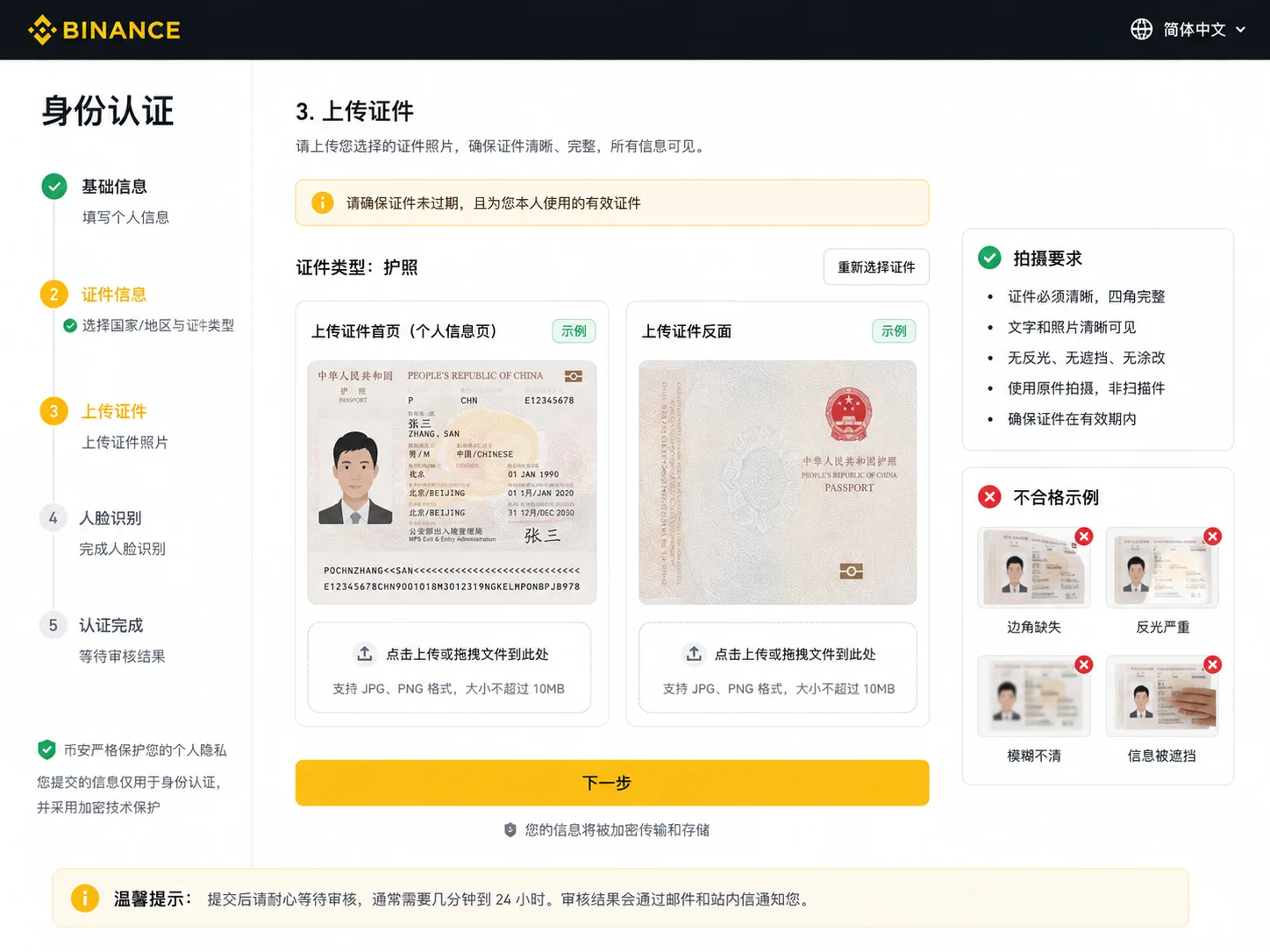The image size is (1270, 952).
Task: Click the passport back cover sample image
Action: pyautogui.click(x=778, y=482)
